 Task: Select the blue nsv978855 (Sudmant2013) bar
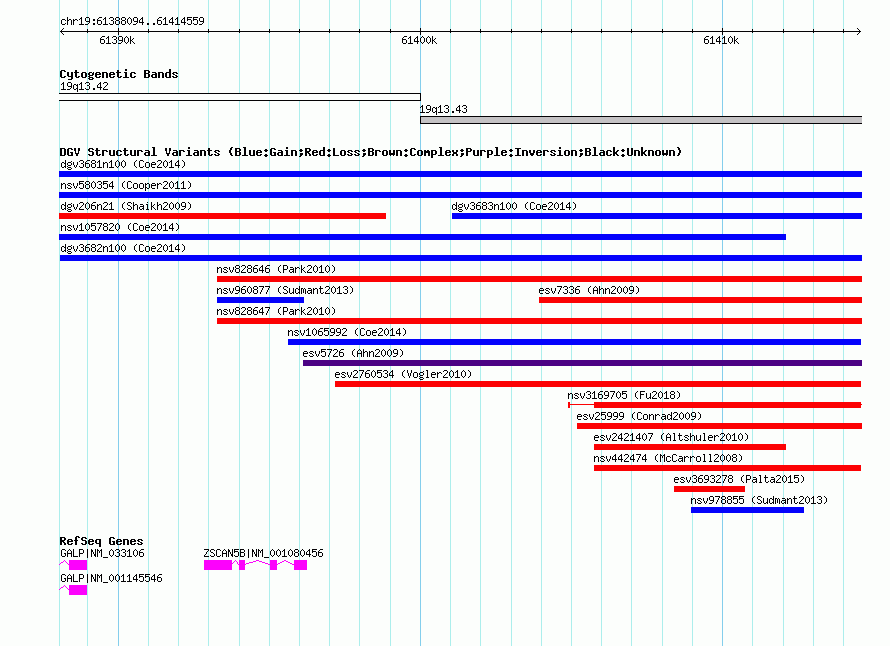point(747,510)
